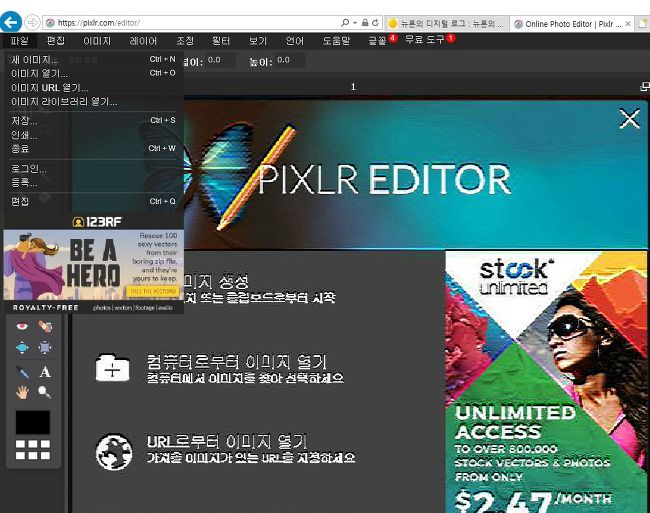Select the Type text tool

(45, 372)
